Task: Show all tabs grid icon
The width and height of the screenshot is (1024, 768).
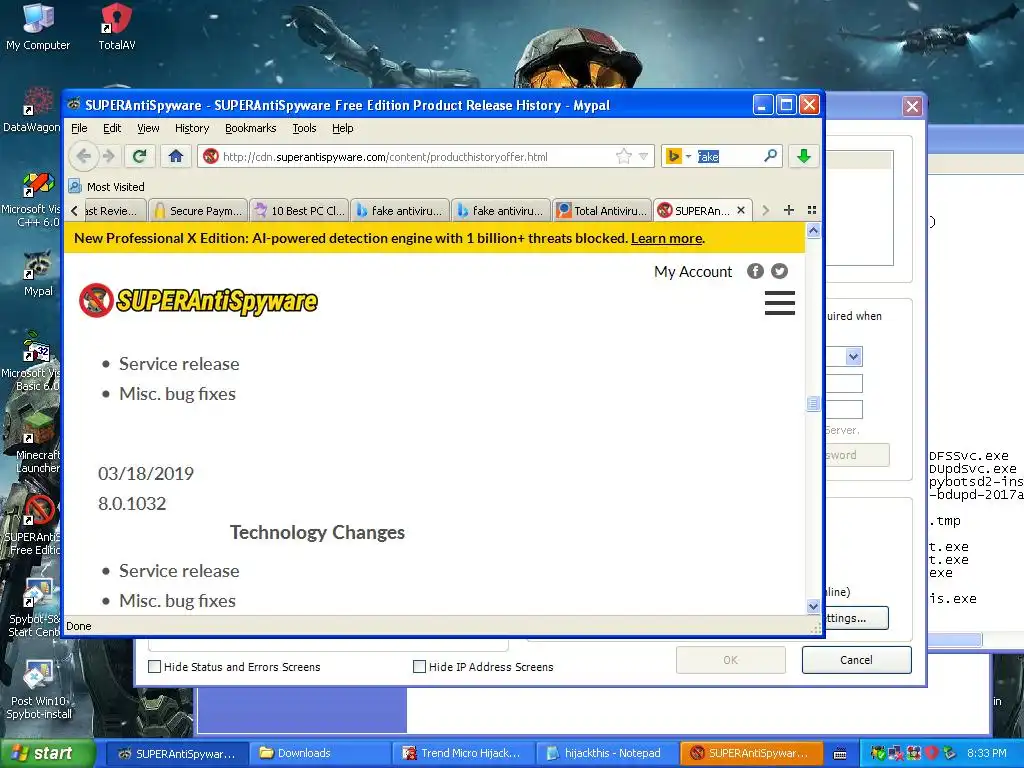Action: (x=812, y=210)
